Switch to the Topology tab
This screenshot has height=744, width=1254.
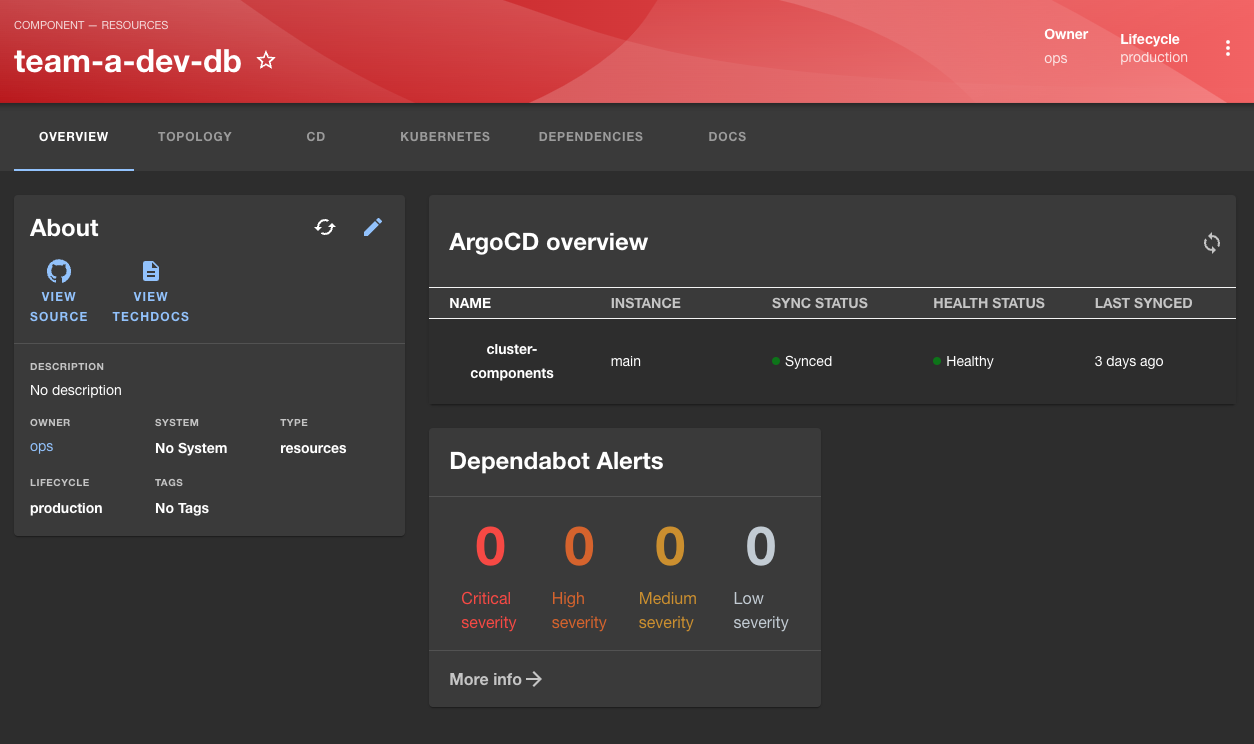[195, 137]
